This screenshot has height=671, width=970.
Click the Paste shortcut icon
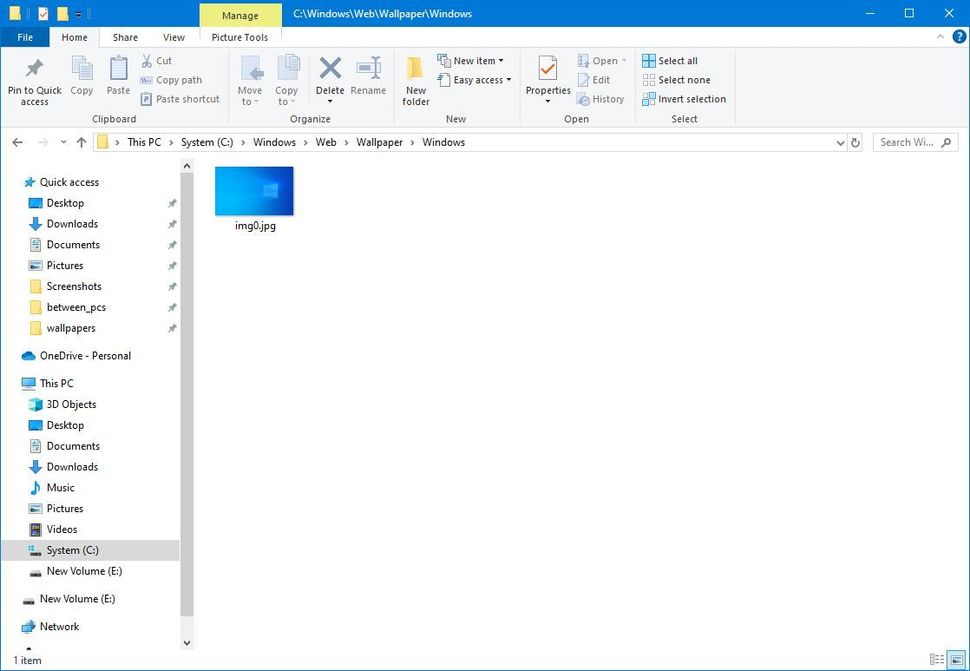(179, 99)
